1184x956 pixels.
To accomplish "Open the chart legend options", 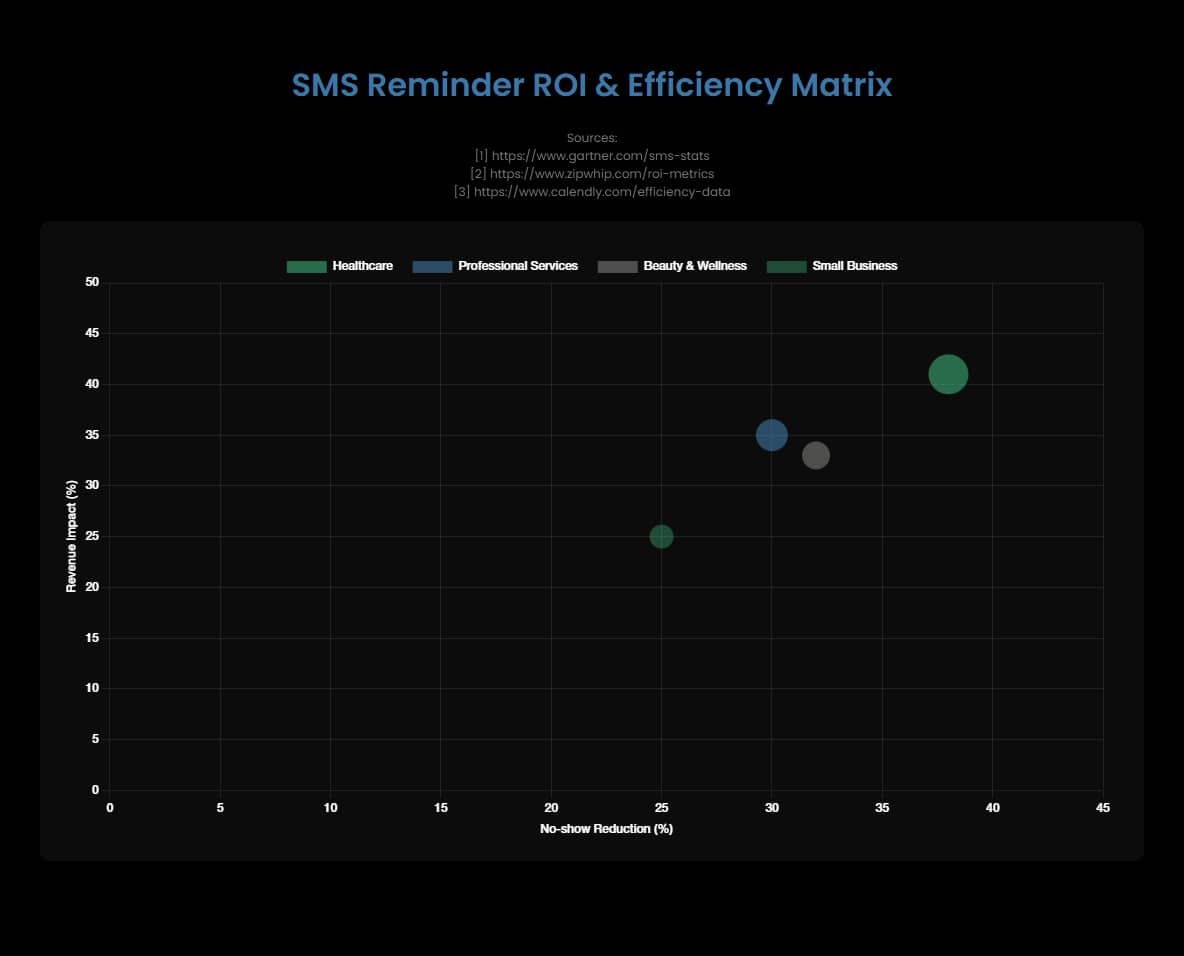I will click(594, 266).
